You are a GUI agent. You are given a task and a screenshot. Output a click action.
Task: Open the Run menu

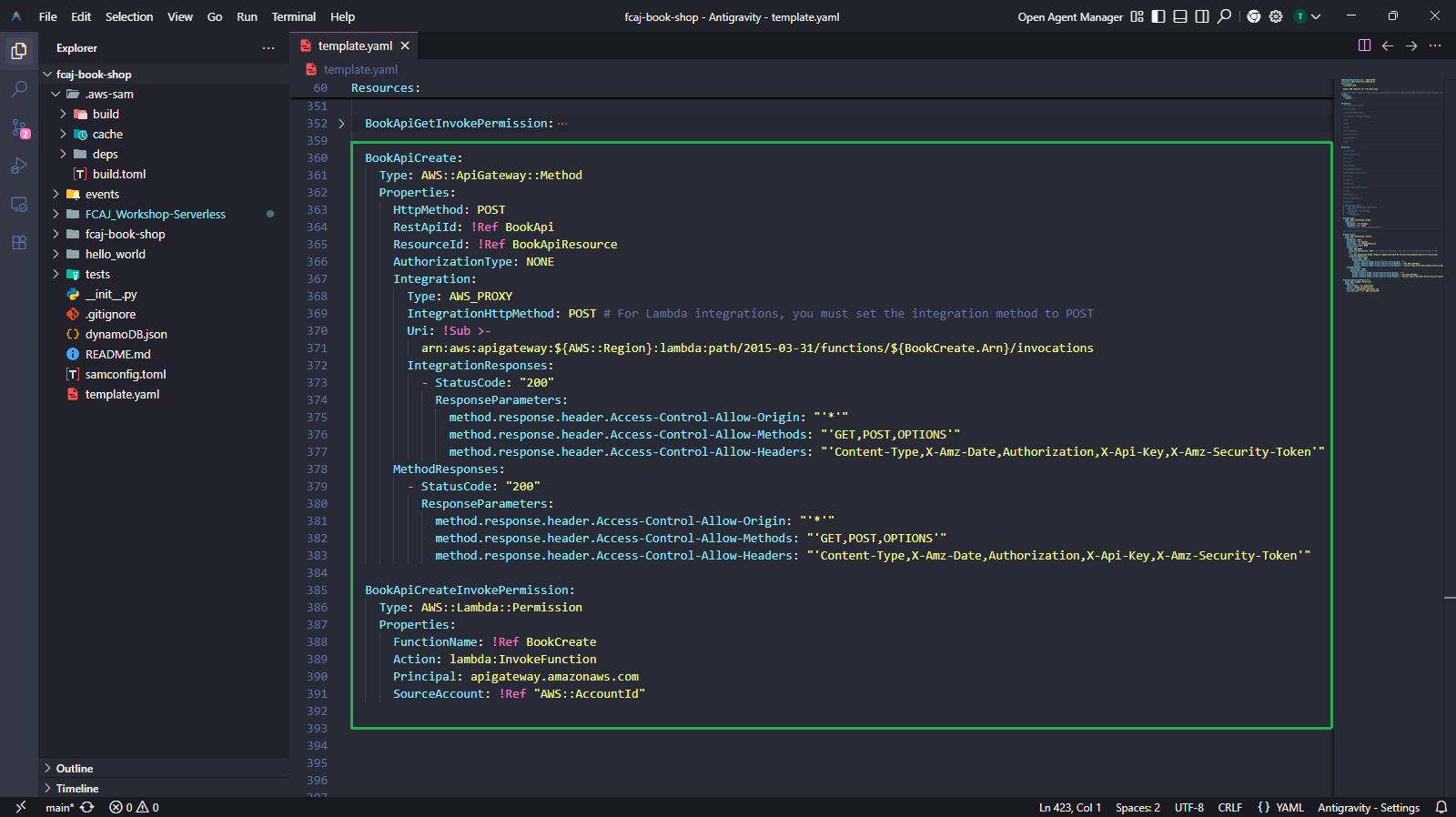click(247, 16)
